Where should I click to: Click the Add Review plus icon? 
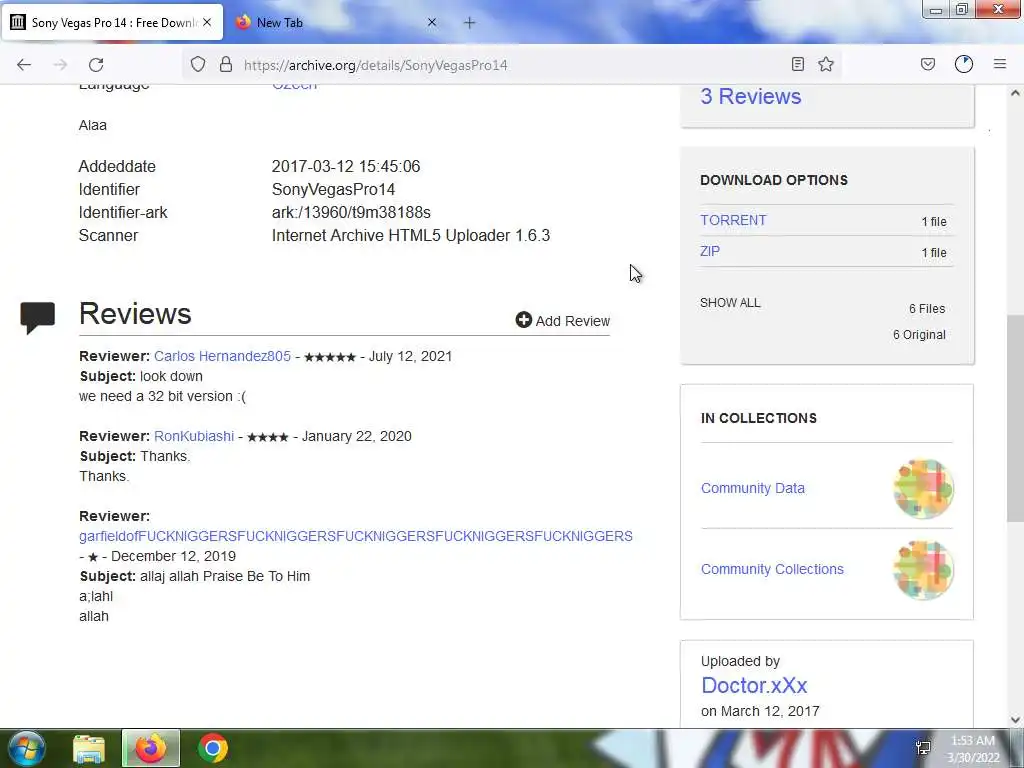click(x=524, y=319)
